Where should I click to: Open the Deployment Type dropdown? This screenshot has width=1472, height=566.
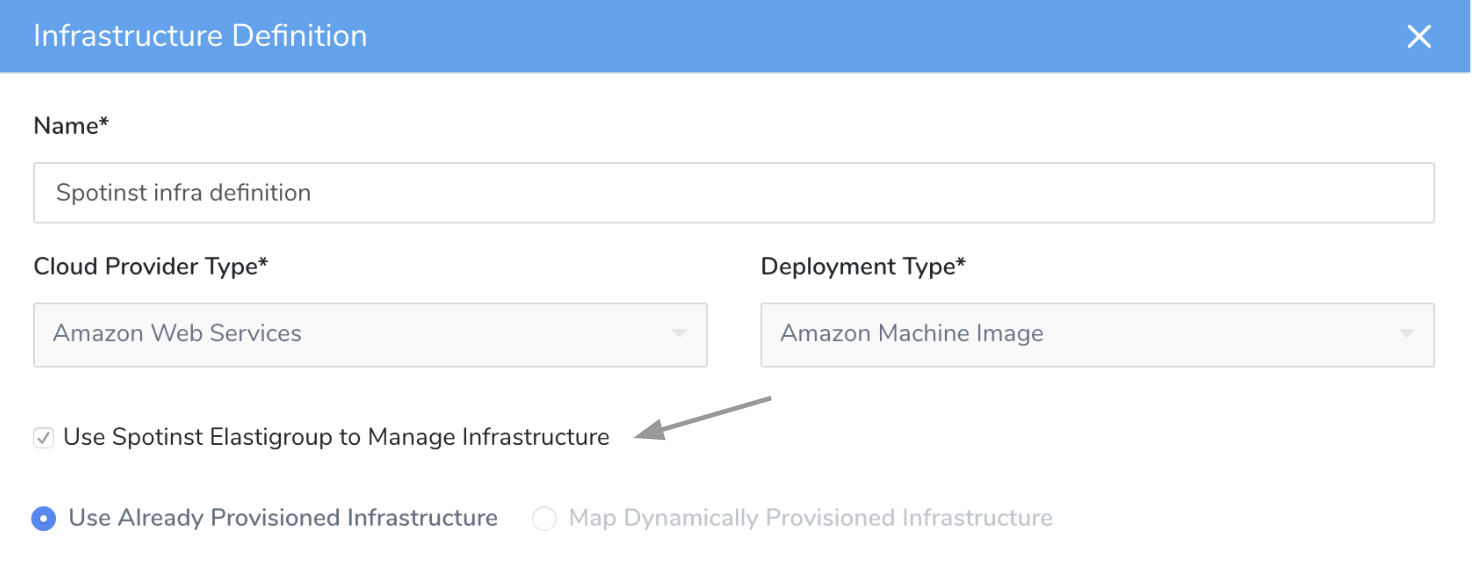[1098, 334]
